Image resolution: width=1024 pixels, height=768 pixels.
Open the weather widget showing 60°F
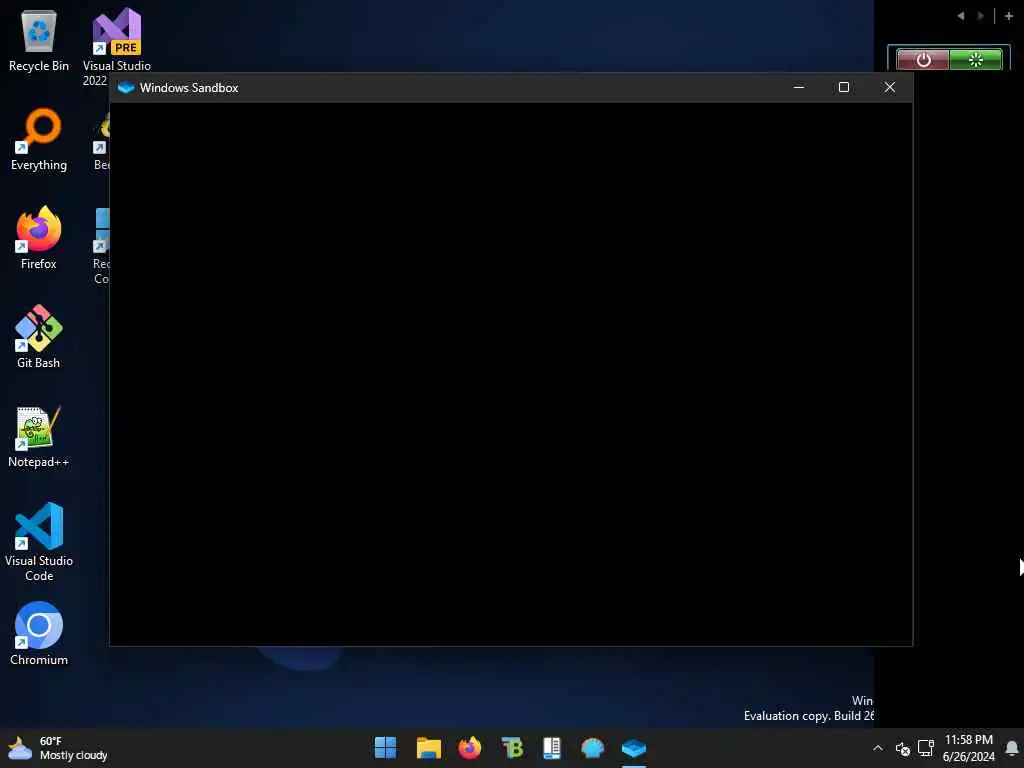57,748
